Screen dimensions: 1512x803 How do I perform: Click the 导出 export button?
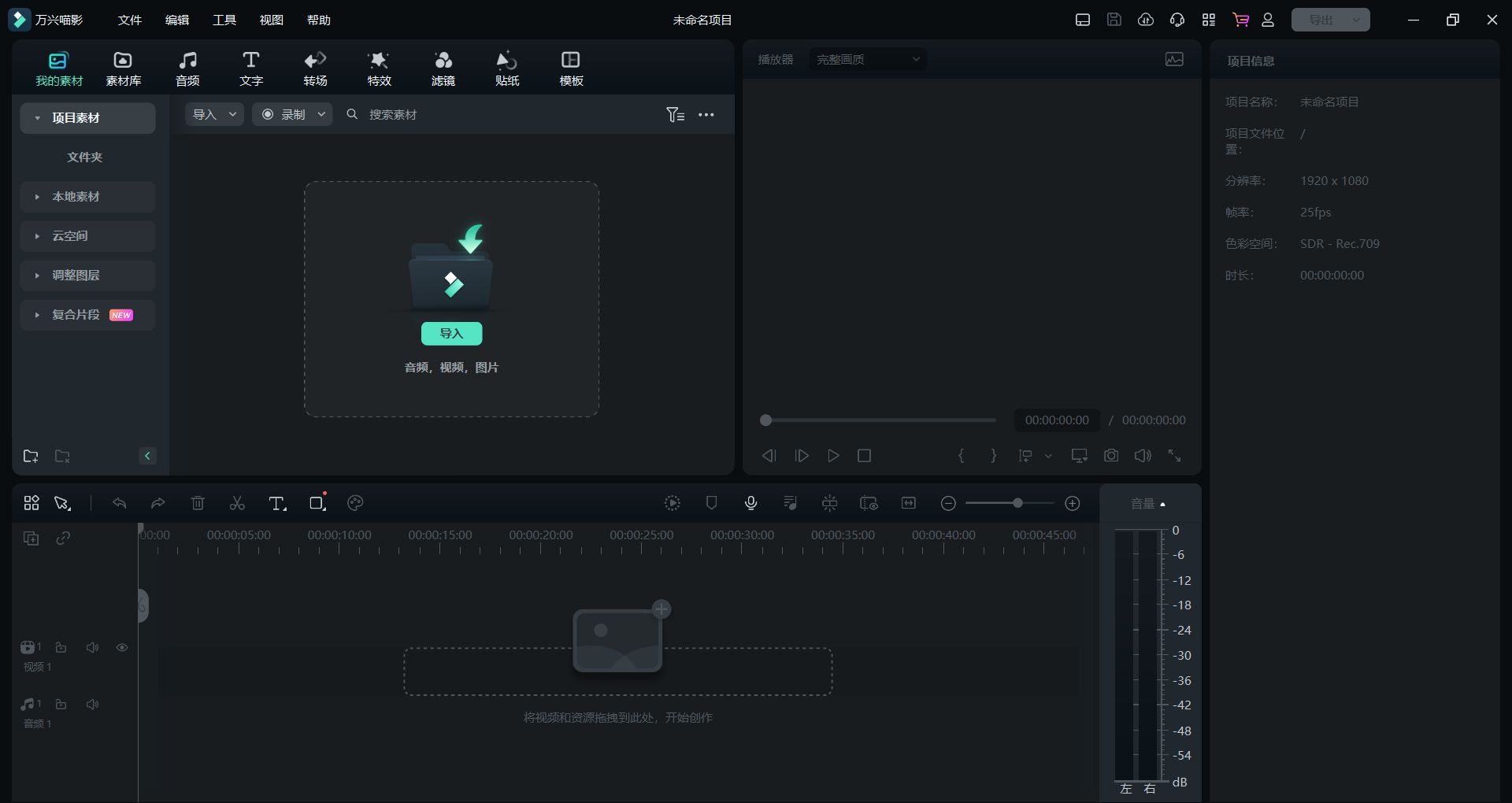click(x=1321, y=20)
